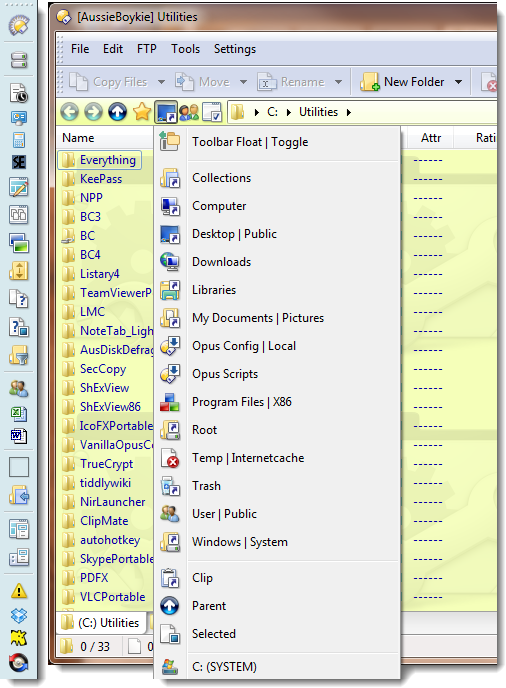This screenshot has height=688, width=506.
Task: Choose Desktop | Public menu entry
Action: pos(278,234)
